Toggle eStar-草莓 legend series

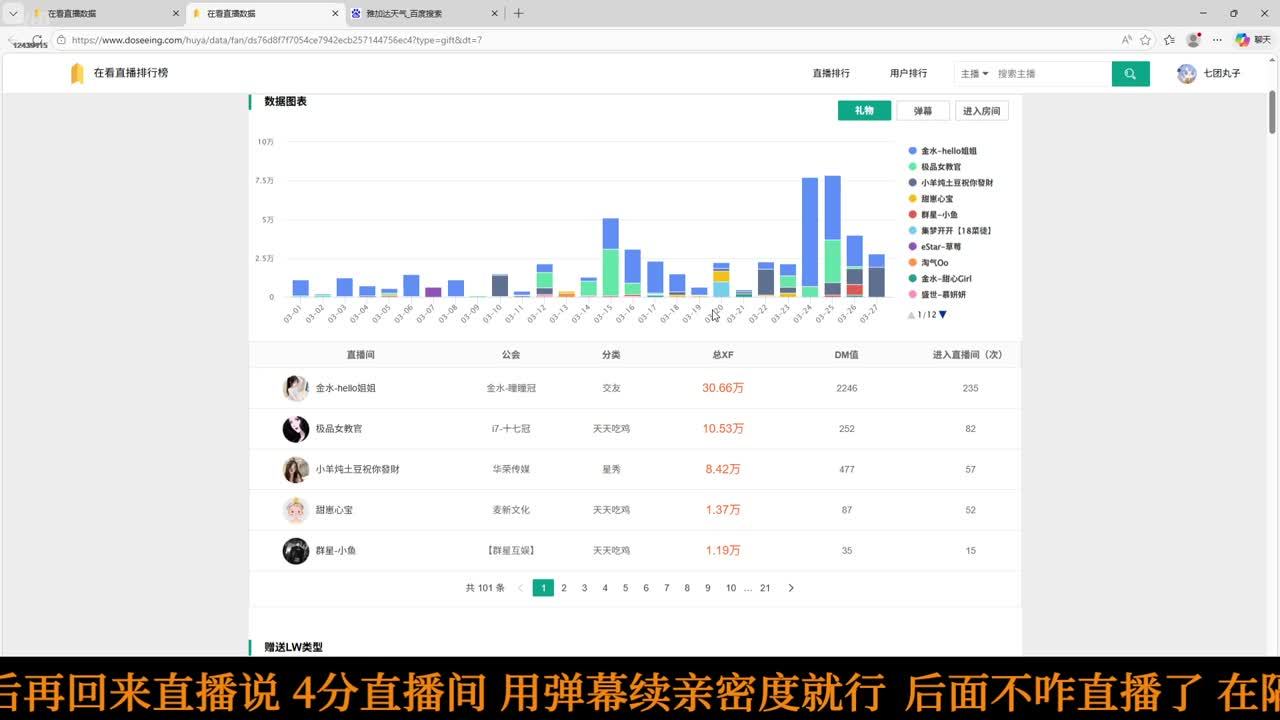coord(940,247)
